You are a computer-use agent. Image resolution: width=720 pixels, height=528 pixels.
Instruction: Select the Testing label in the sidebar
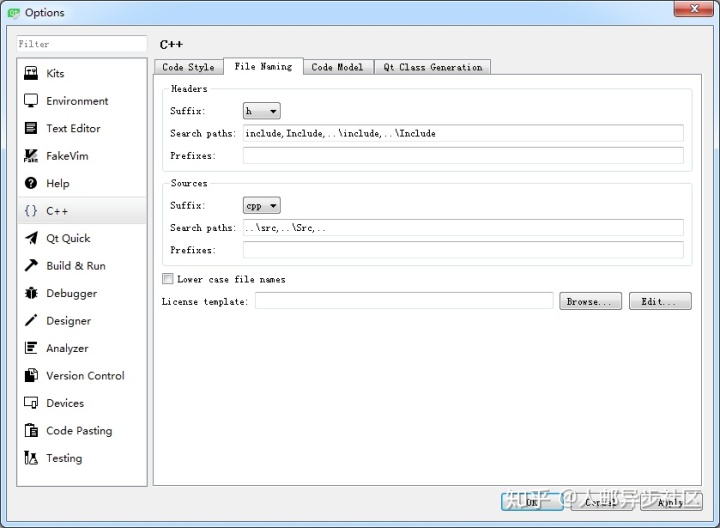click(x=64, y=458)
